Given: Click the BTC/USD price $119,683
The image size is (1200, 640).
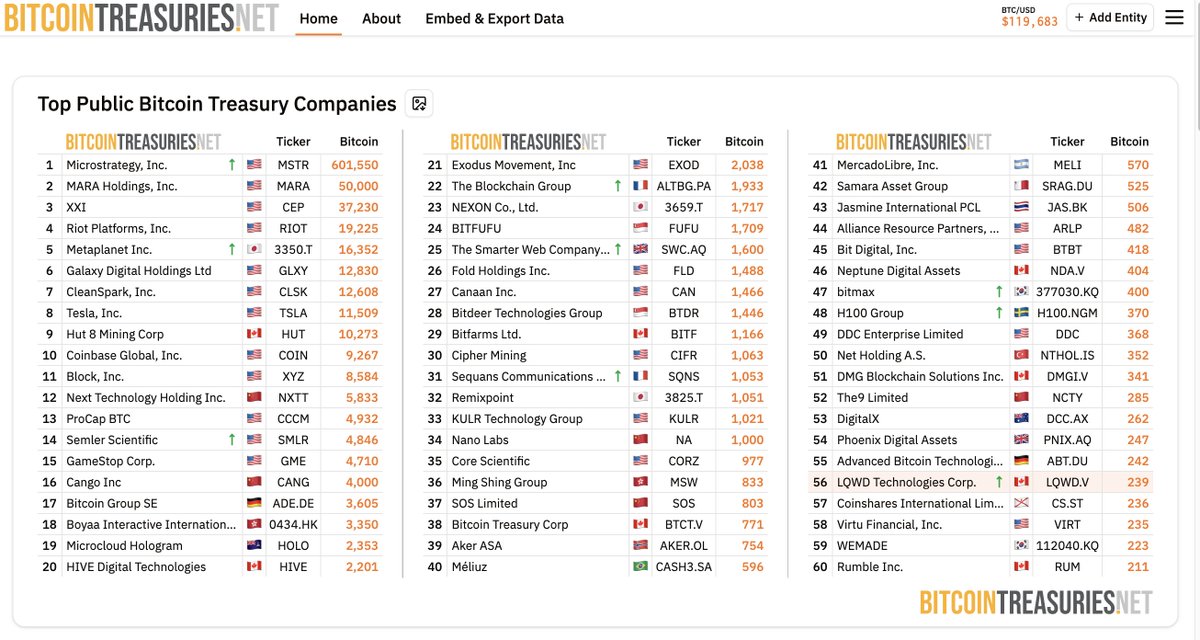Looking at the screenshot, I should (1030, 21).
